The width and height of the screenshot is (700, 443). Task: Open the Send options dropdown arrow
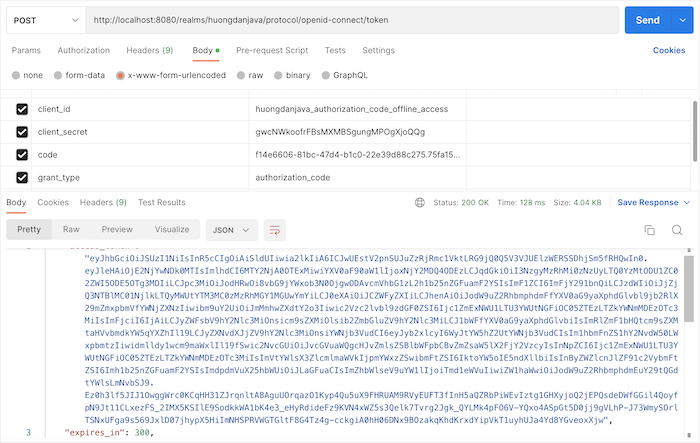point(682,20)
